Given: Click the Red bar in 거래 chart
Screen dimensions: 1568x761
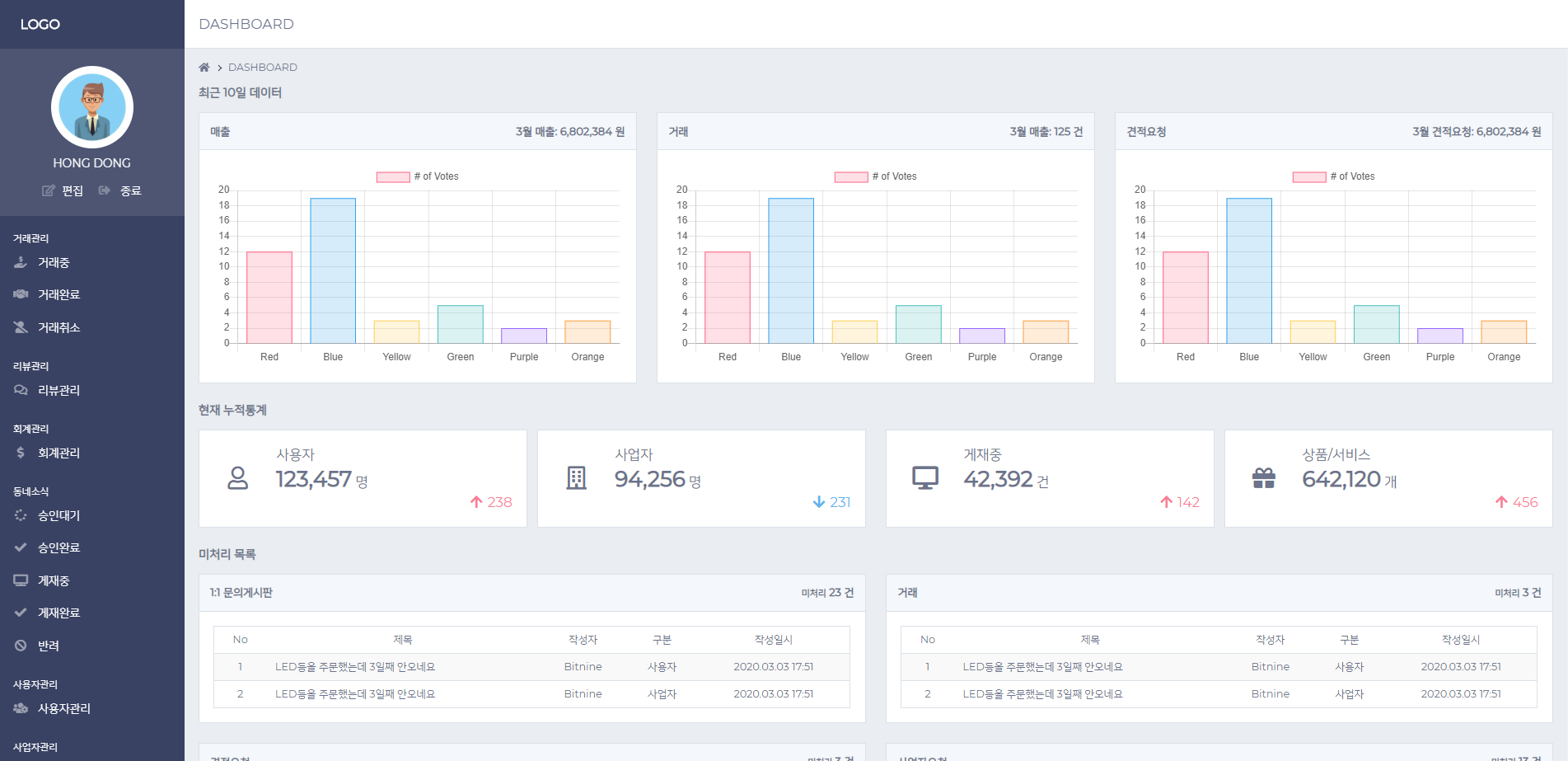Looking at the screenshot, I should coord(728,298).
